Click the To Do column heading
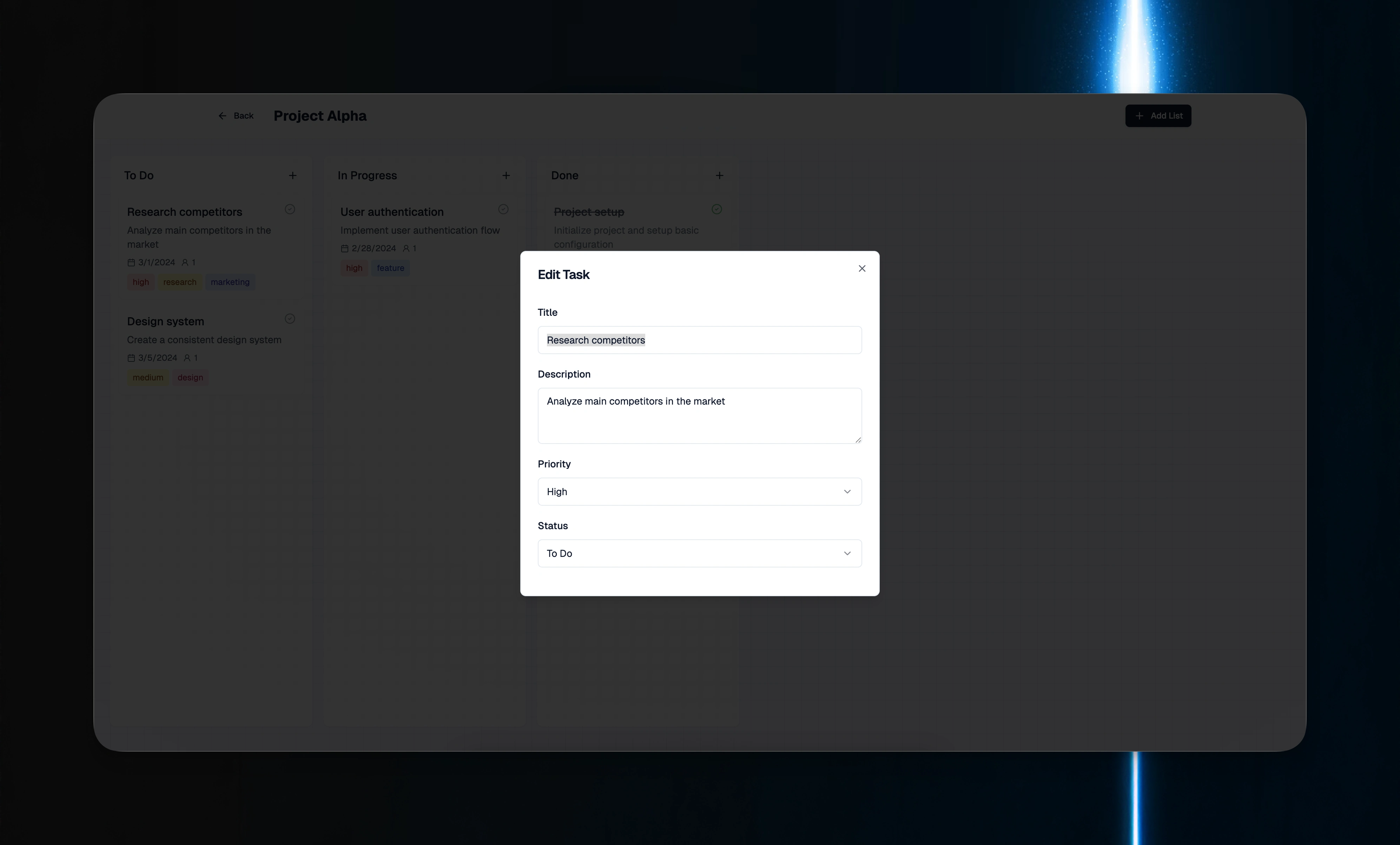Image resolution: width=1400 pixels, height=845 pixels. tap(139, 175)
